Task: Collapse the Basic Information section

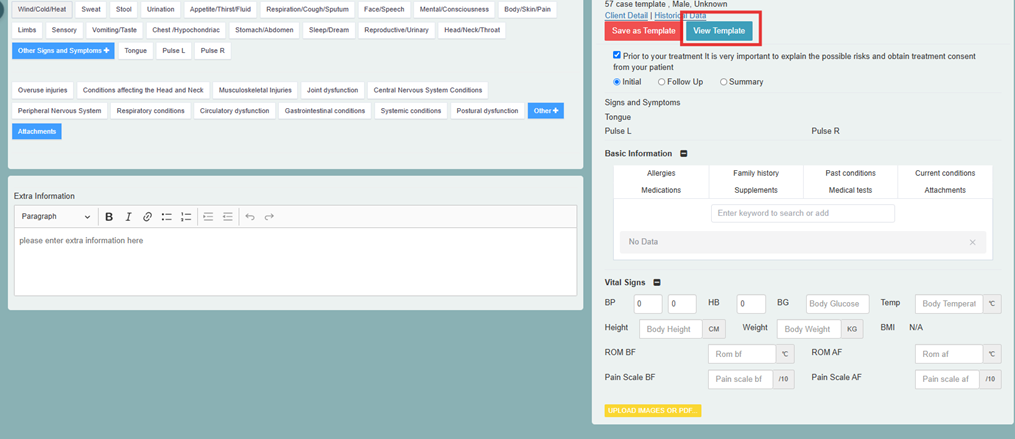Action: pos(684,154)
